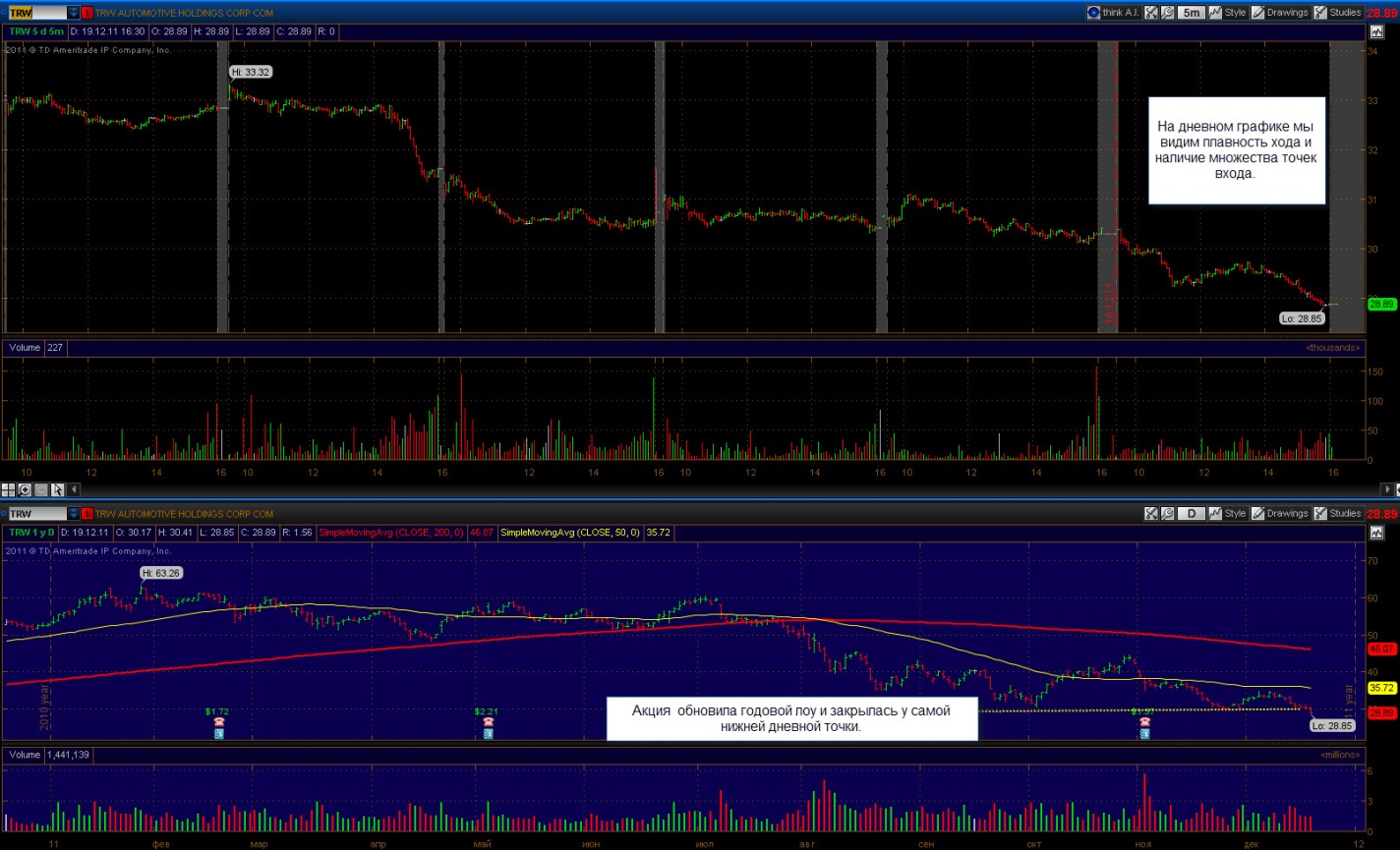Click the 46.07 moving average axis tag

(1381, 649)
